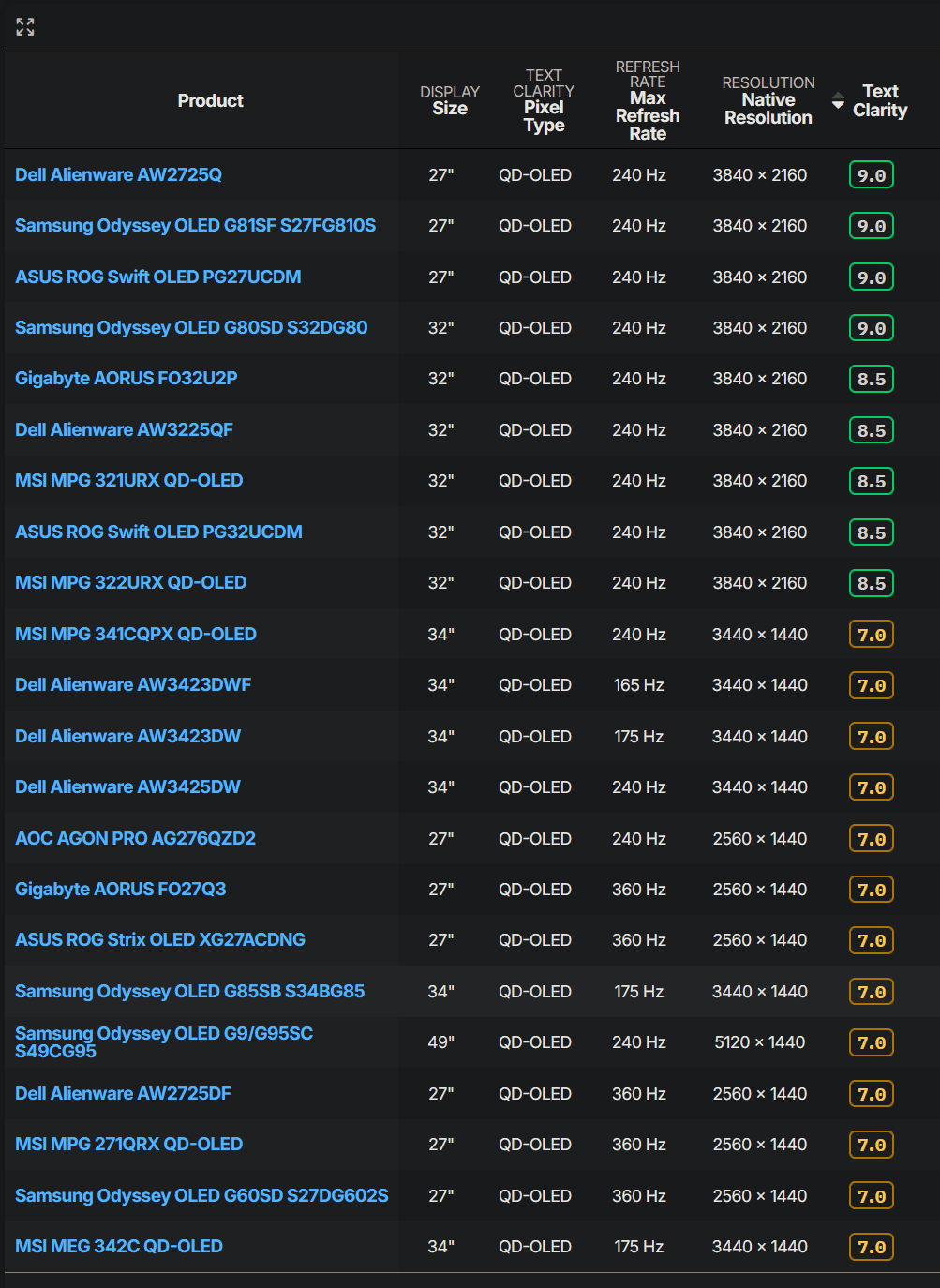940x1288 pixels.
Task: Open Samsung Odyssey OLED G81SF S27FG810S link
Action: [195, 225]
